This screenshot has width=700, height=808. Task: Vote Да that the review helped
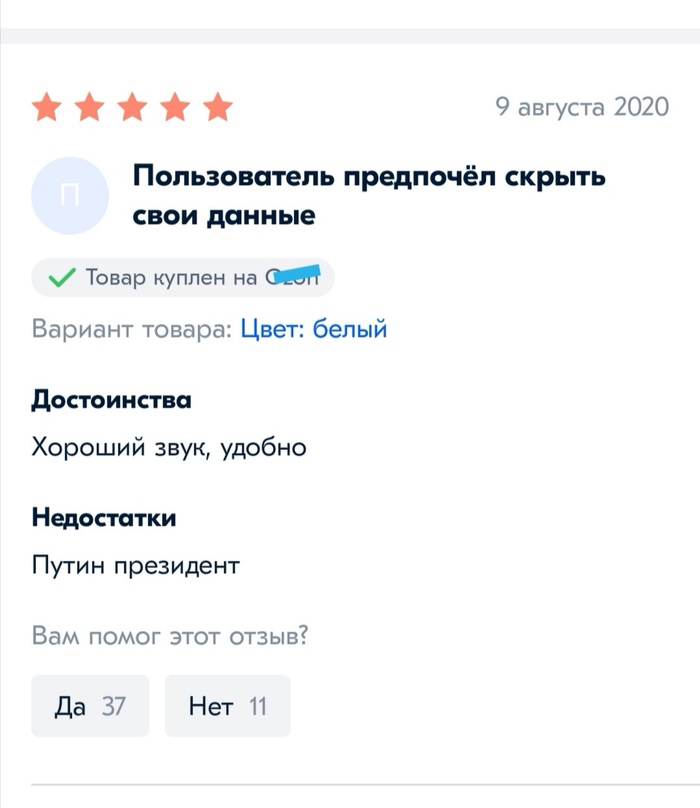tap(90, 705)
